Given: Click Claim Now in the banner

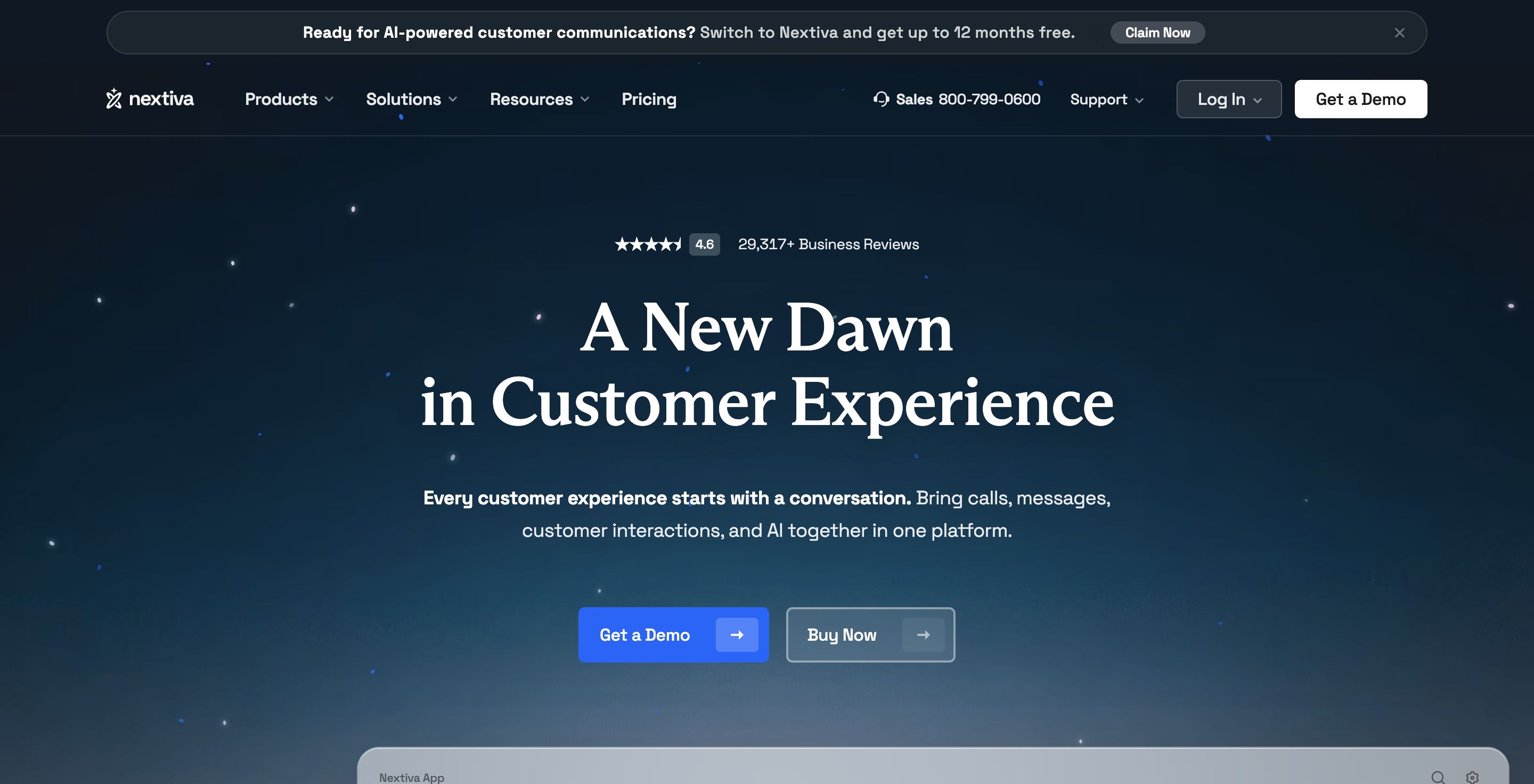Looking at the screenshot, I should point(1157,32).
